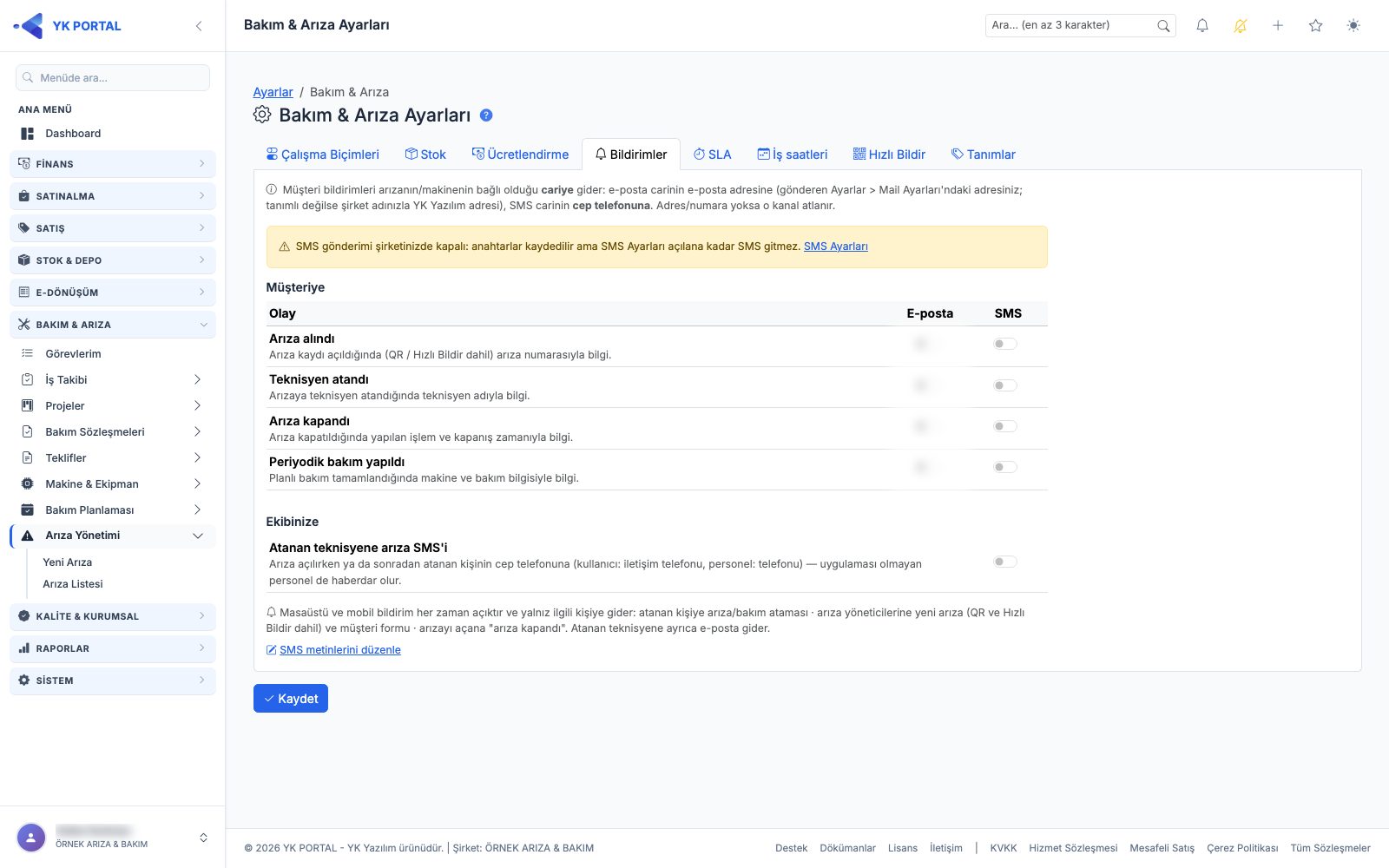The width and height of the screenshot is (1389, 868).
Task: Click the favorites star icon
Action: (1315, 25)
